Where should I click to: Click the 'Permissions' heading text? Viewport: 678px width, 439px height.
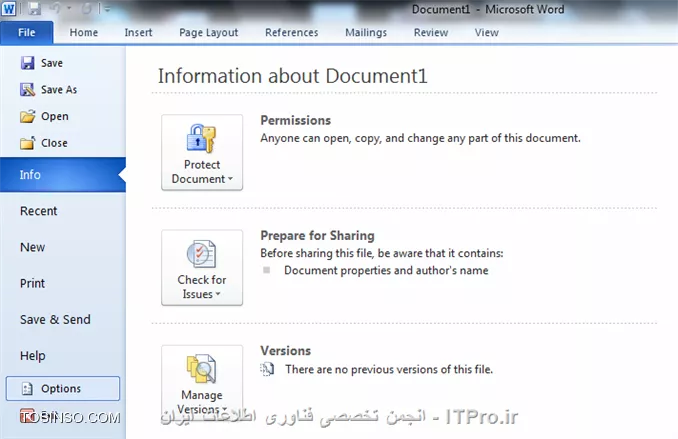(296, 120)
